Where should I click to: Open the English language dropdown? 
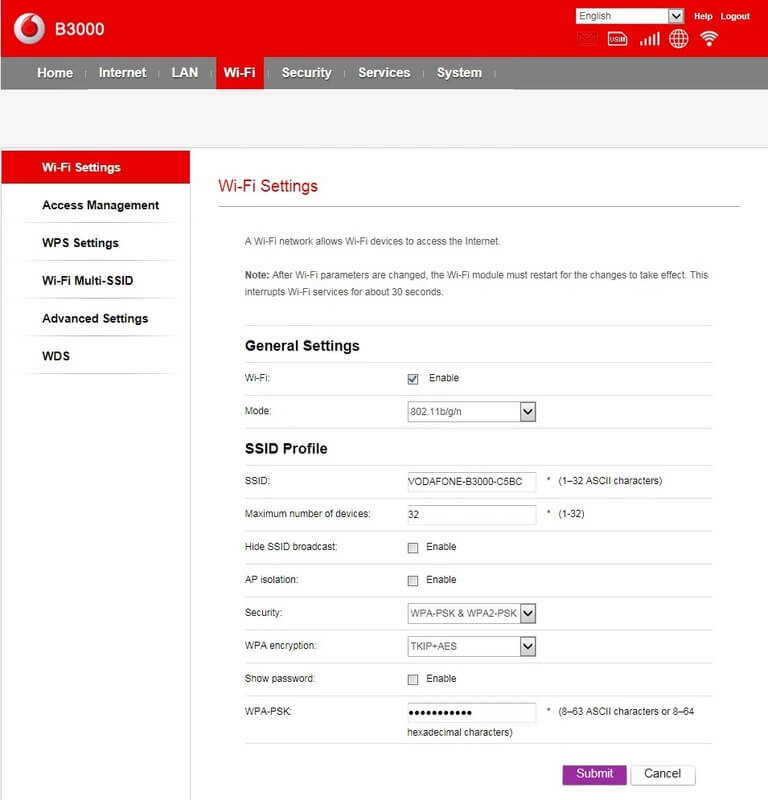(x=630, y=16)
